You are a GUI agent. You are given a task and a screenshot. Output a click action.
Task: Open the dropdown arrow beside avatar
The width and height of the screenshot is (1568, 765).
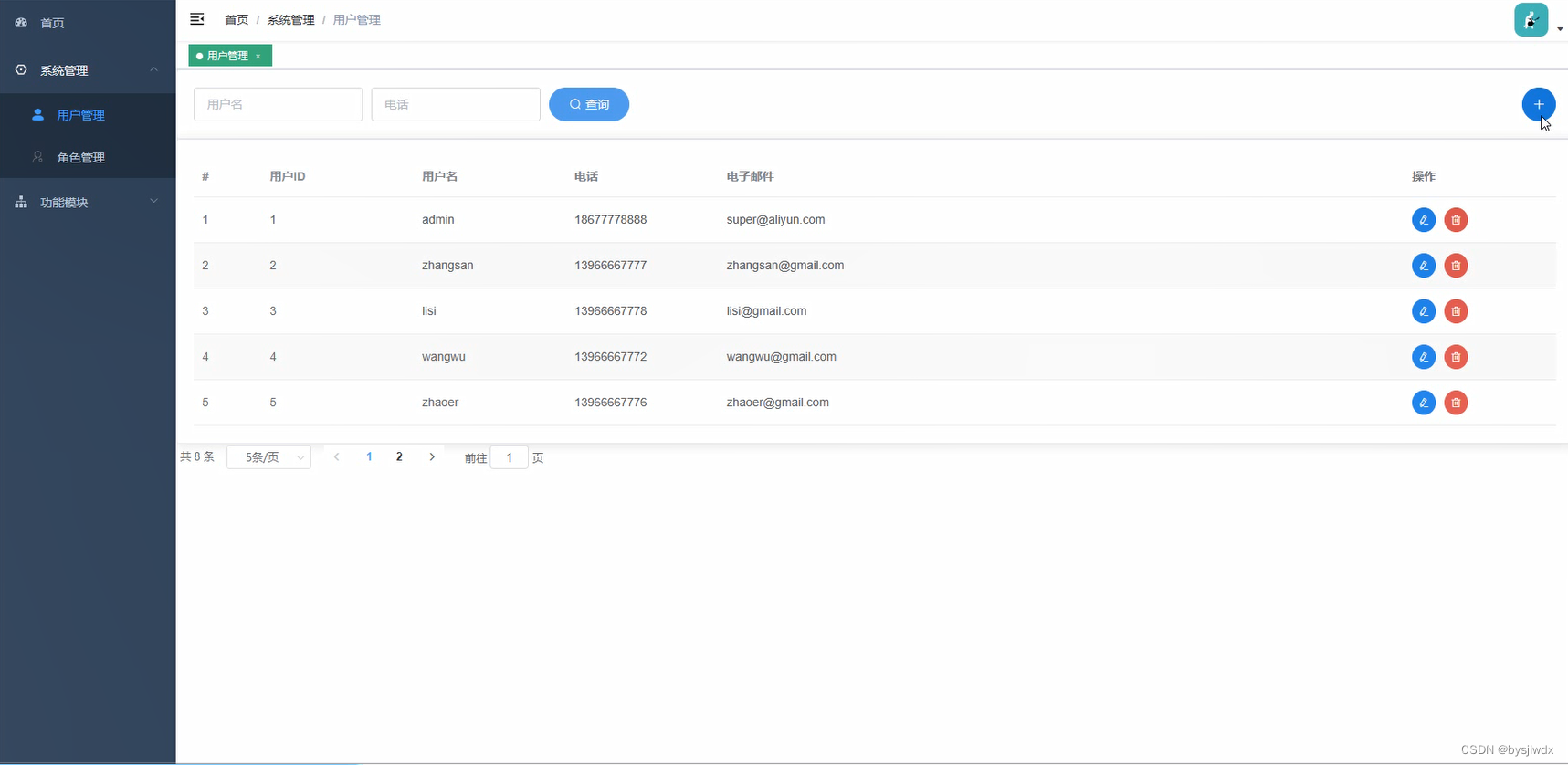[x=1560, y=29]
